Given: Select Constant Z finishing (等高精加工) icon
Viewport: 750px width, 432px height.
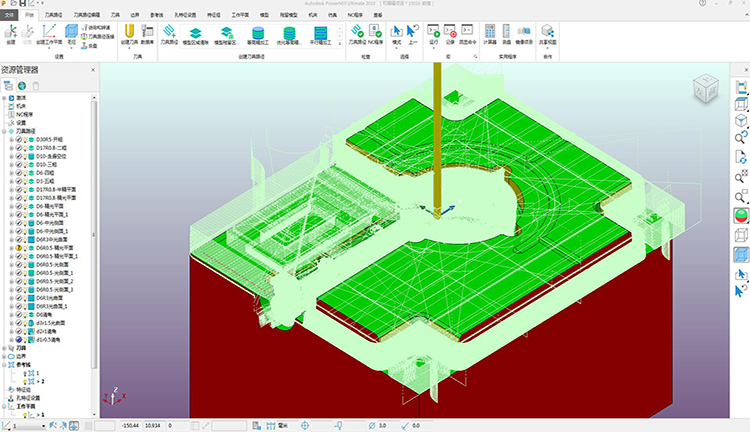Looking at the screenshot, I should (x=258, y=35).
